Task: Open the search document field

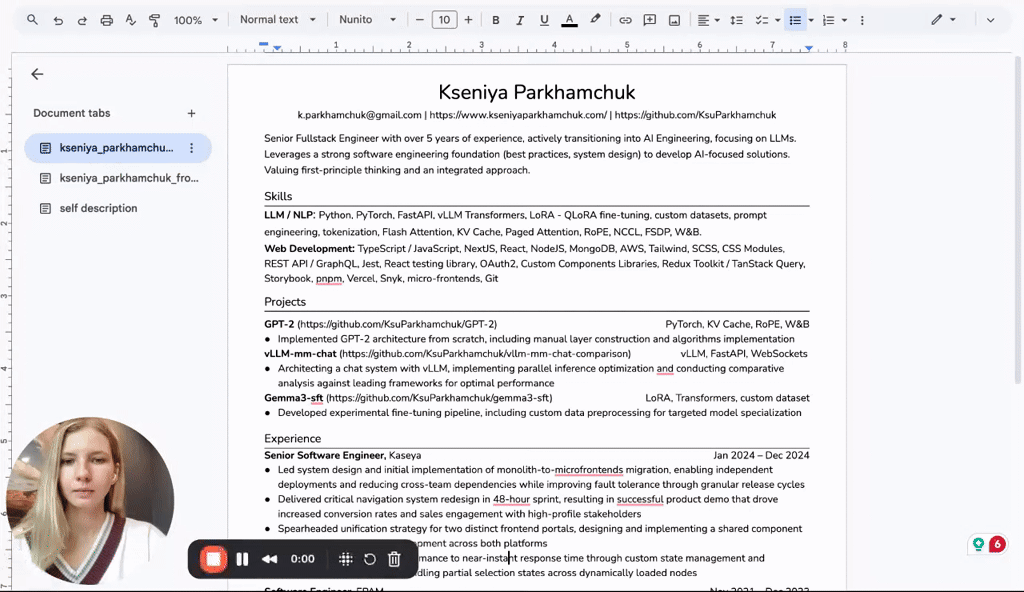Action: coord(30,19)
